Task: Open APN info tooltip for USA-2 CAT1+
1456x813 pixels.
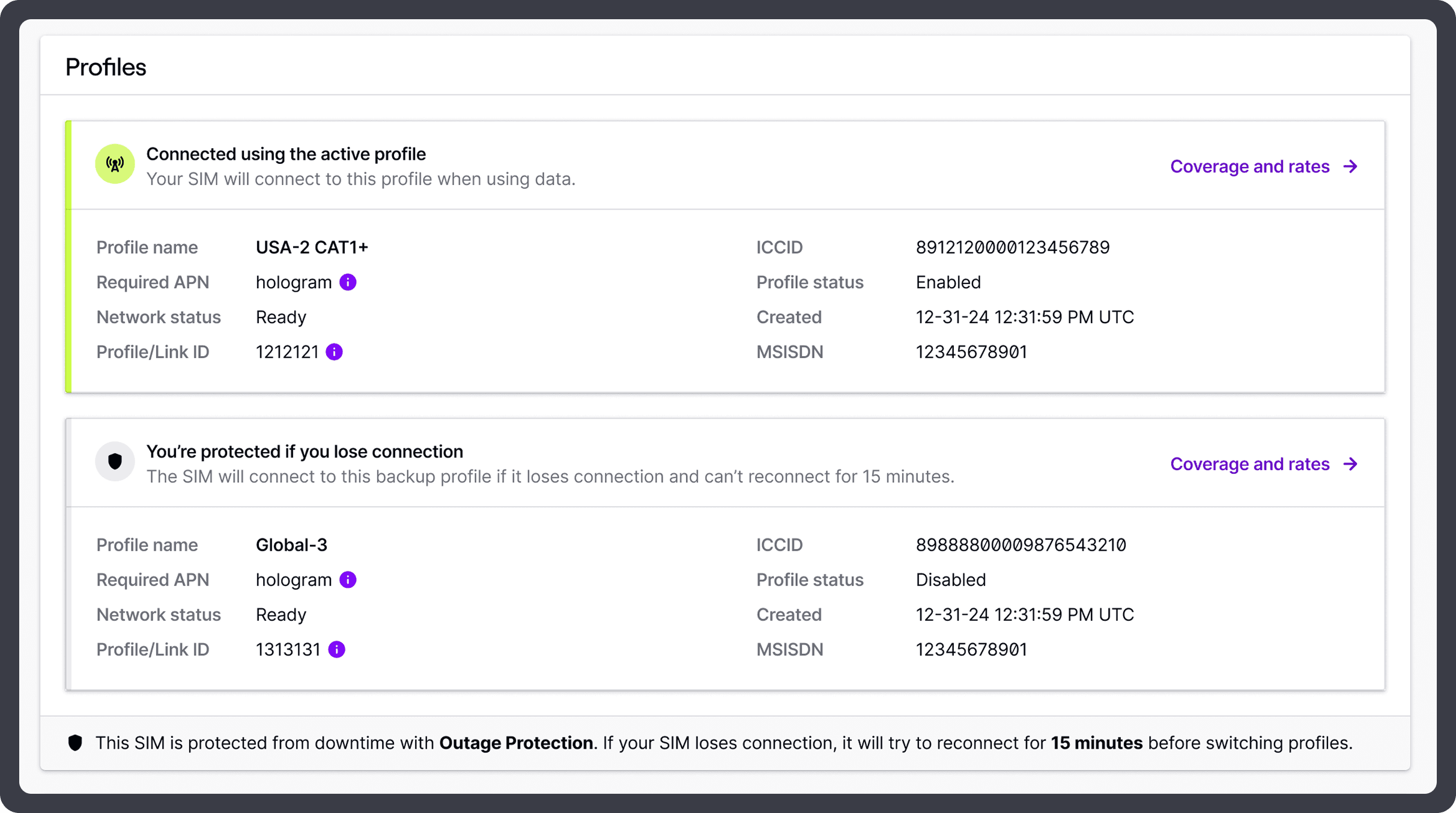Action: [x=348, y=282]
